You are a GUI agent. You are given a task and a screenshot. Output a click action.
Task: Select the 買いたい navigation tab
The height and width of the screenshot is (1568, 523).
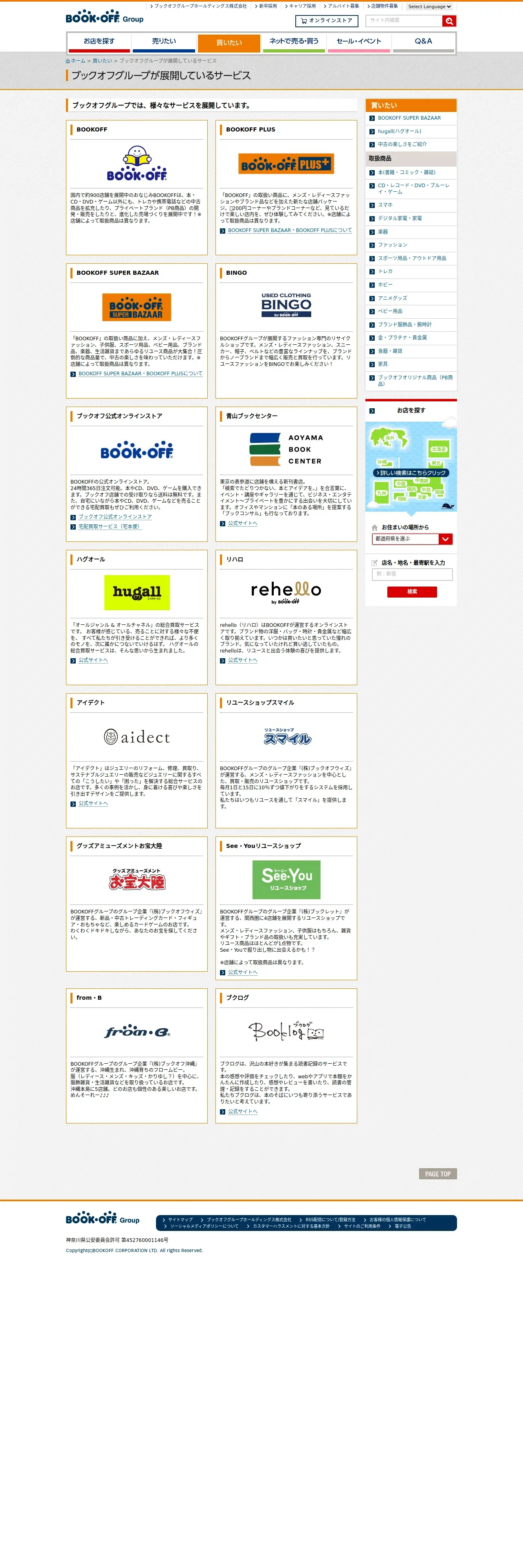point(229,43)
